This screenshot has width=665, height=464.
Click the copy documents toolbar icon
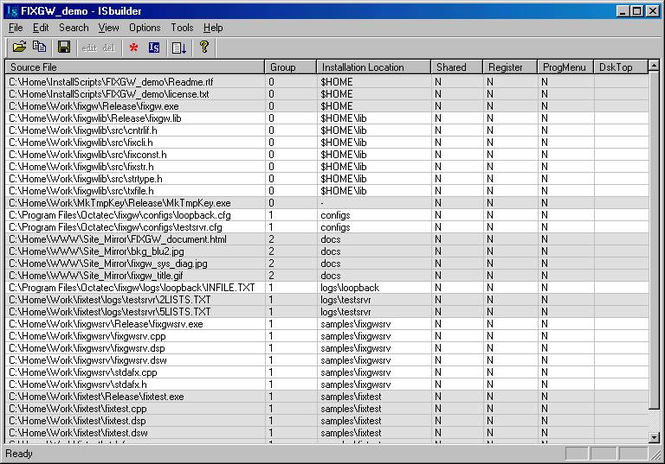point(40,47)
